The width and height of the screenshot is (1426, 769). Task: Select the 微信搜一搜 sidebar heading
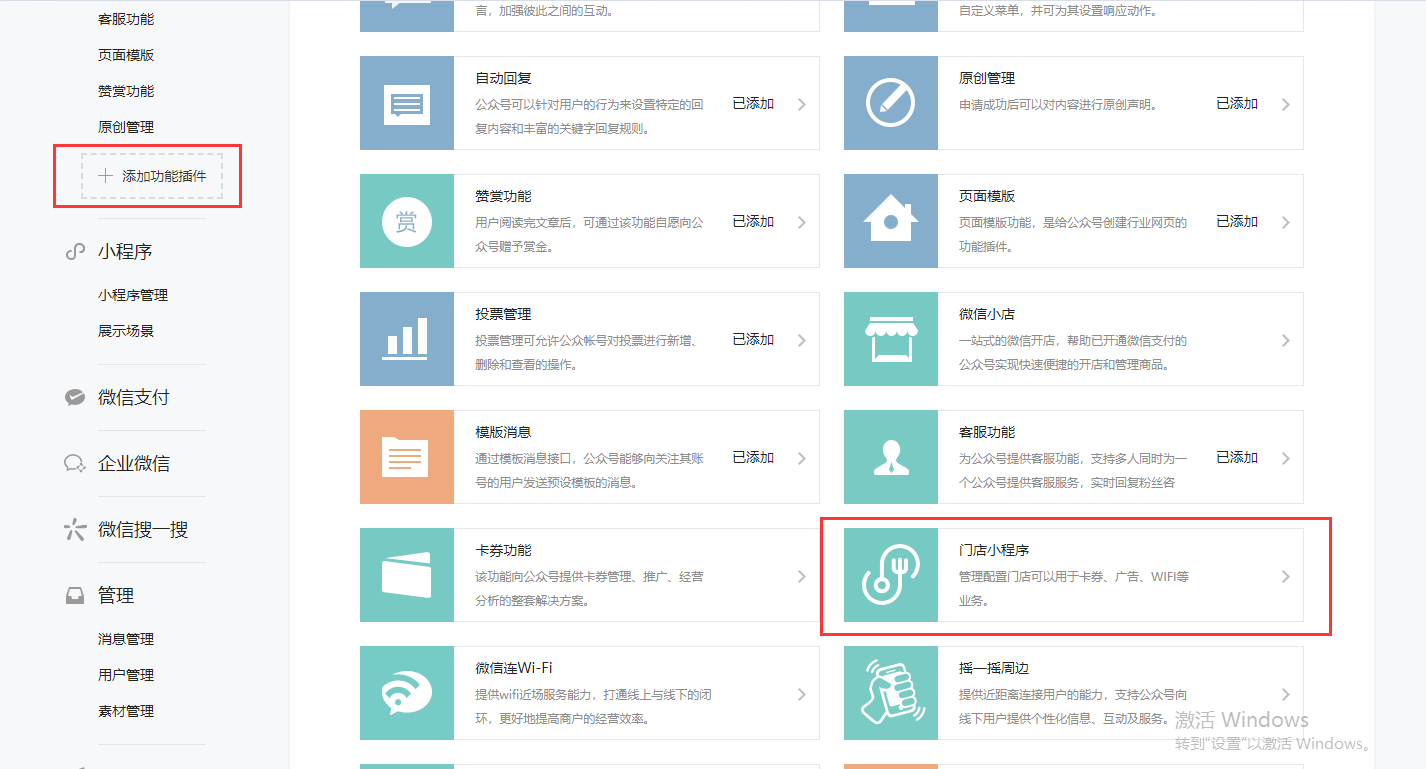(x=143, y=530)
